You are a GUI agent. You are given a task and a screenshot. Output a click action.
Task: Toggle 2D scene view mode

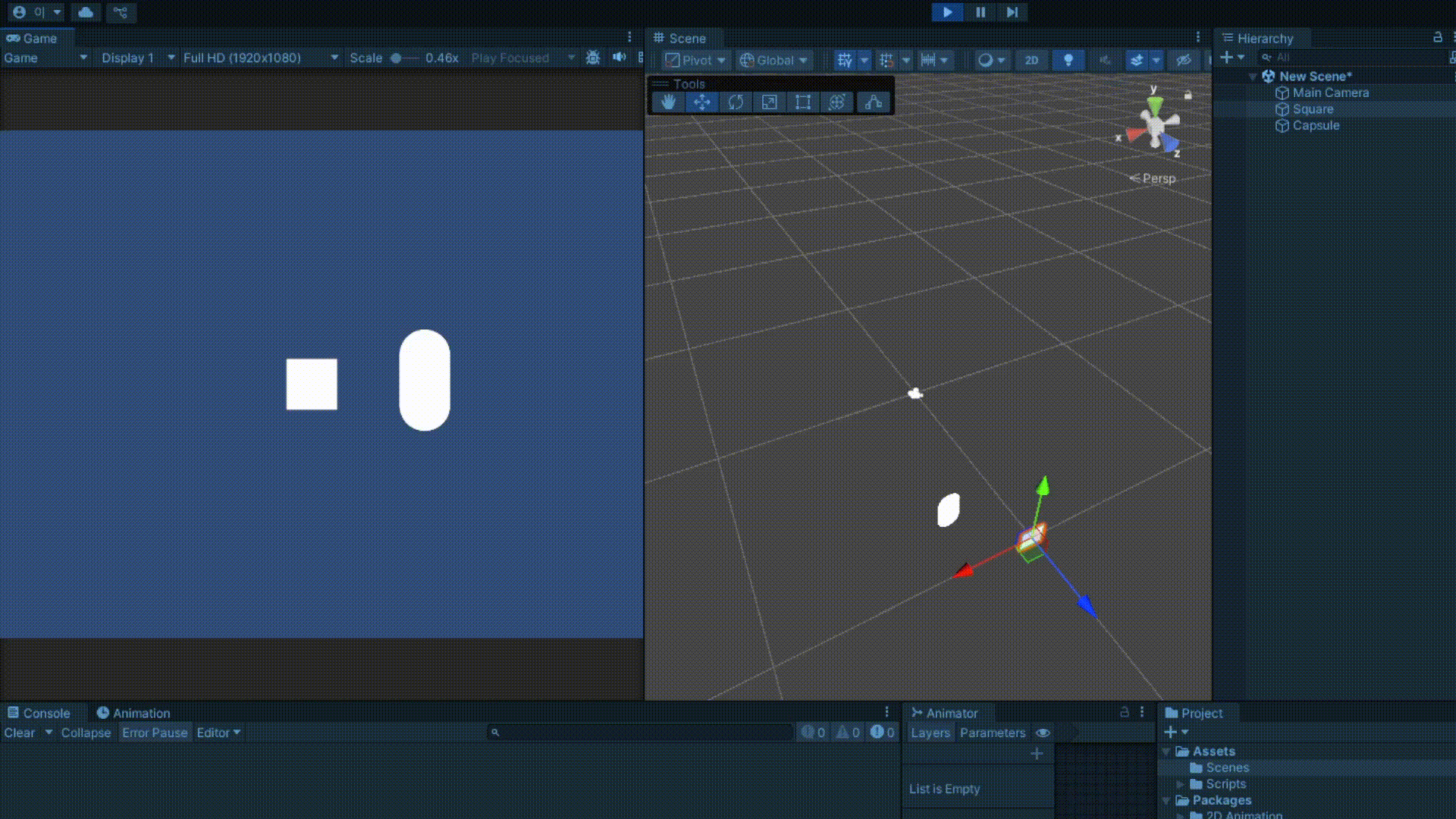[x=1031, y=60]
